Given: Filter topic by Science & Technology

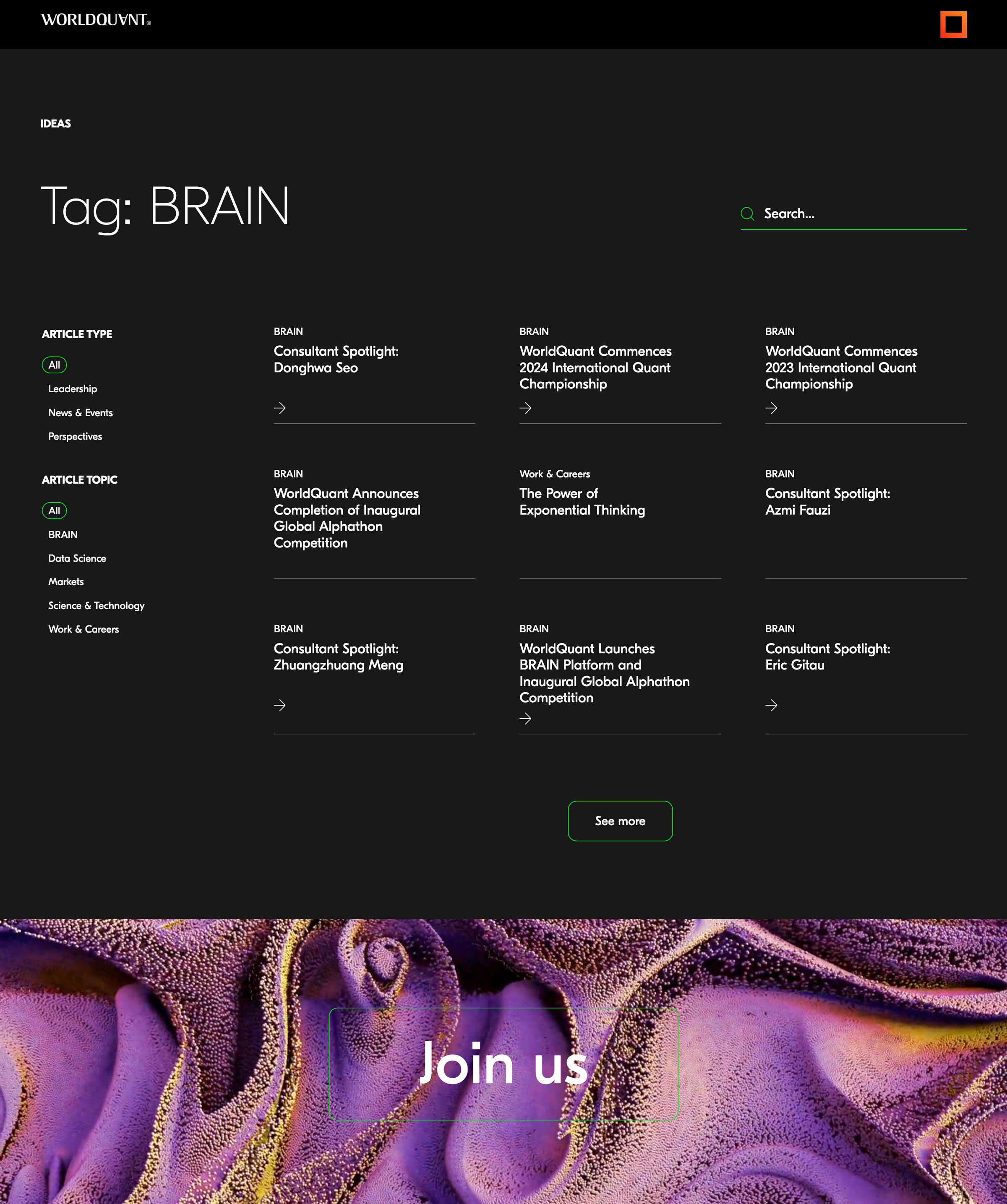Looking at the screenshot, I should 97,605.
